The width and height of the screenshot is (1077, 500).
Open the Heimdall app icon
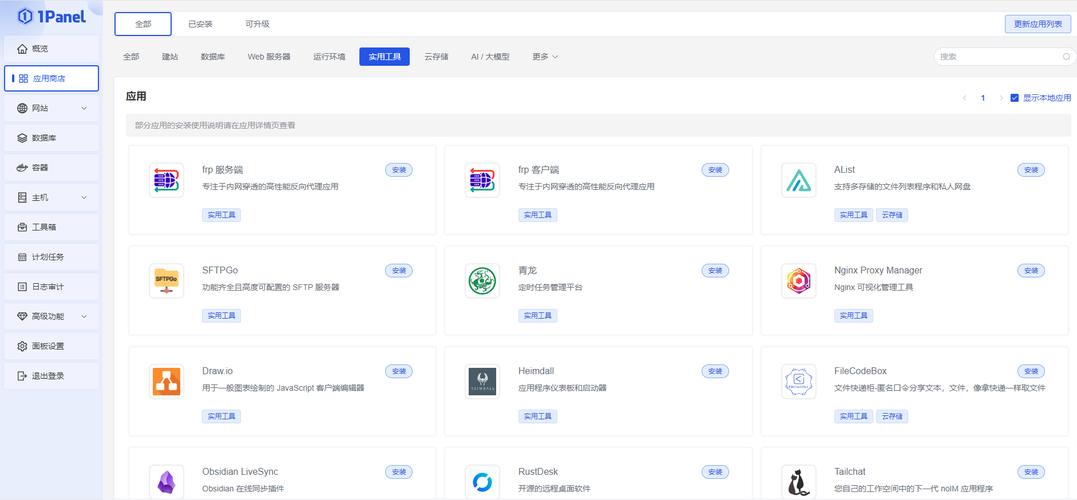pos(482,381)
